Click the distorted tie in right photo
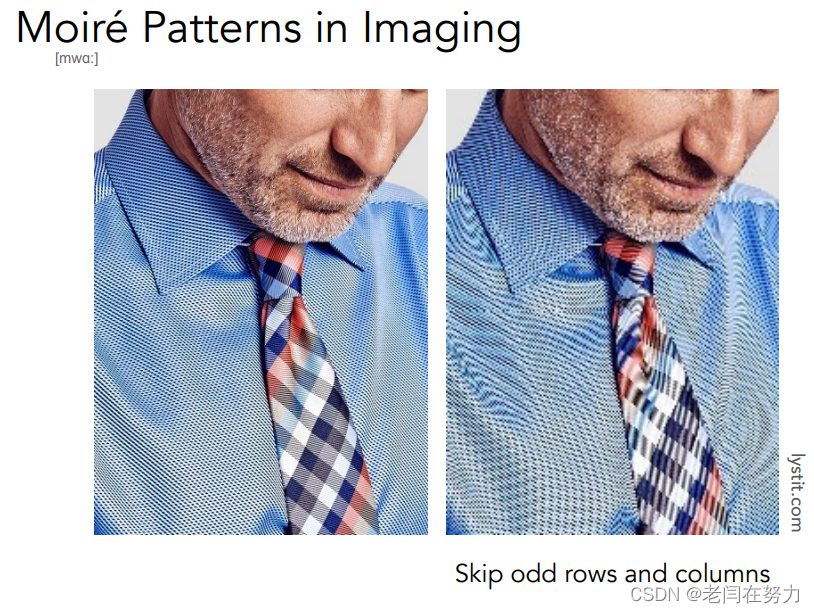 664,384
